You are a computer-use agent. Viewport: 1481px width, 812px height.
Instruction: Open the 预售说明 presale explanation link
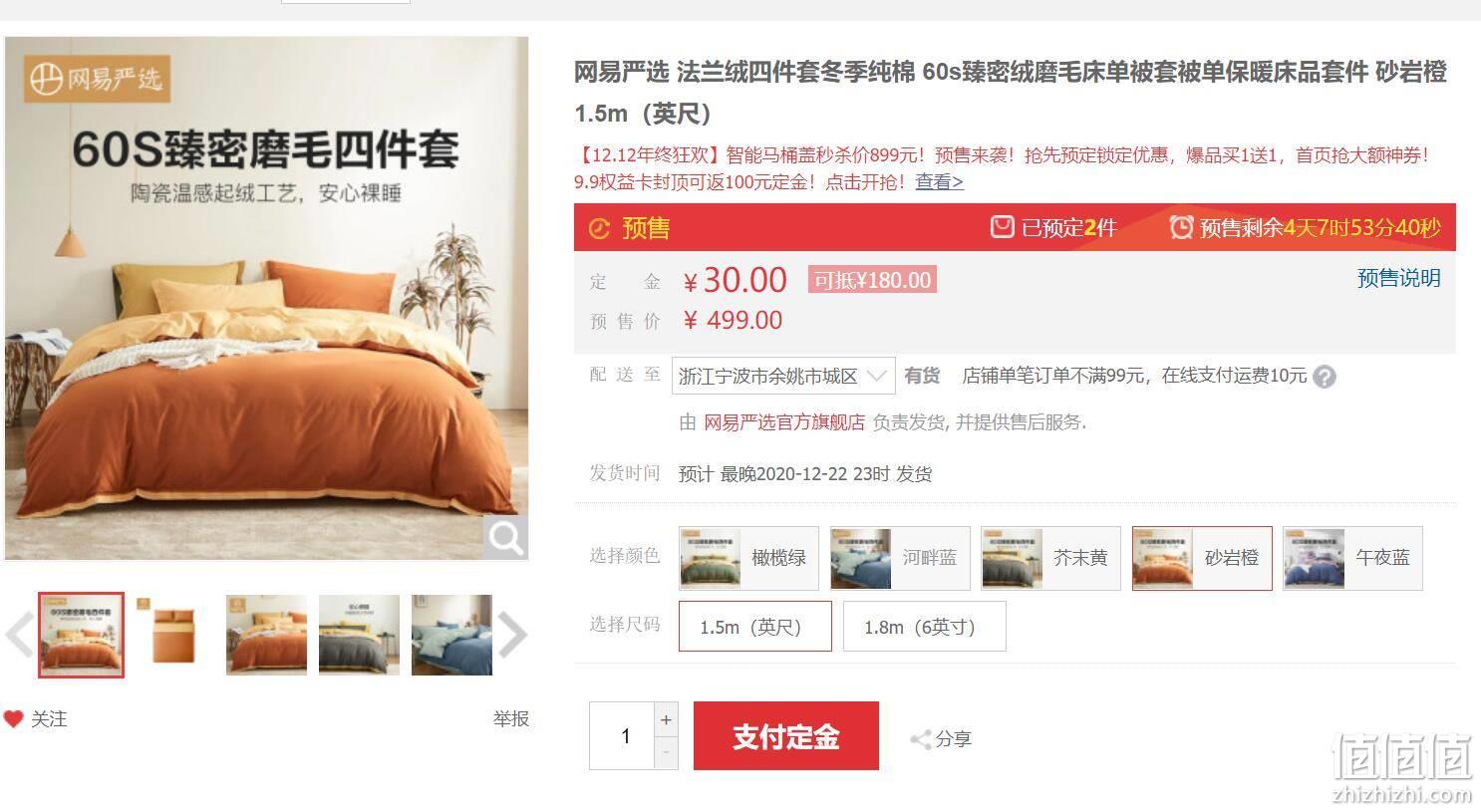coord(1399,278)
